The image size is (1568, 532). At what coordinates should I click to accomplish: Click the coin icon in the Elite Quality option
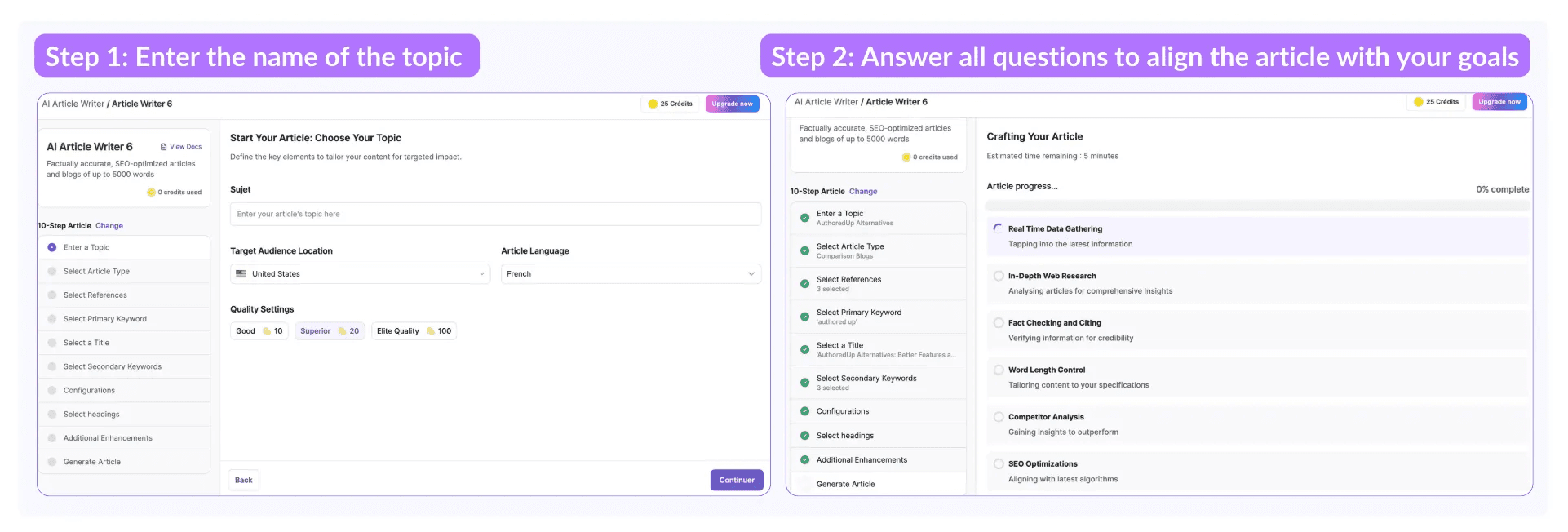pyautogui.click(x=431, y=331)
